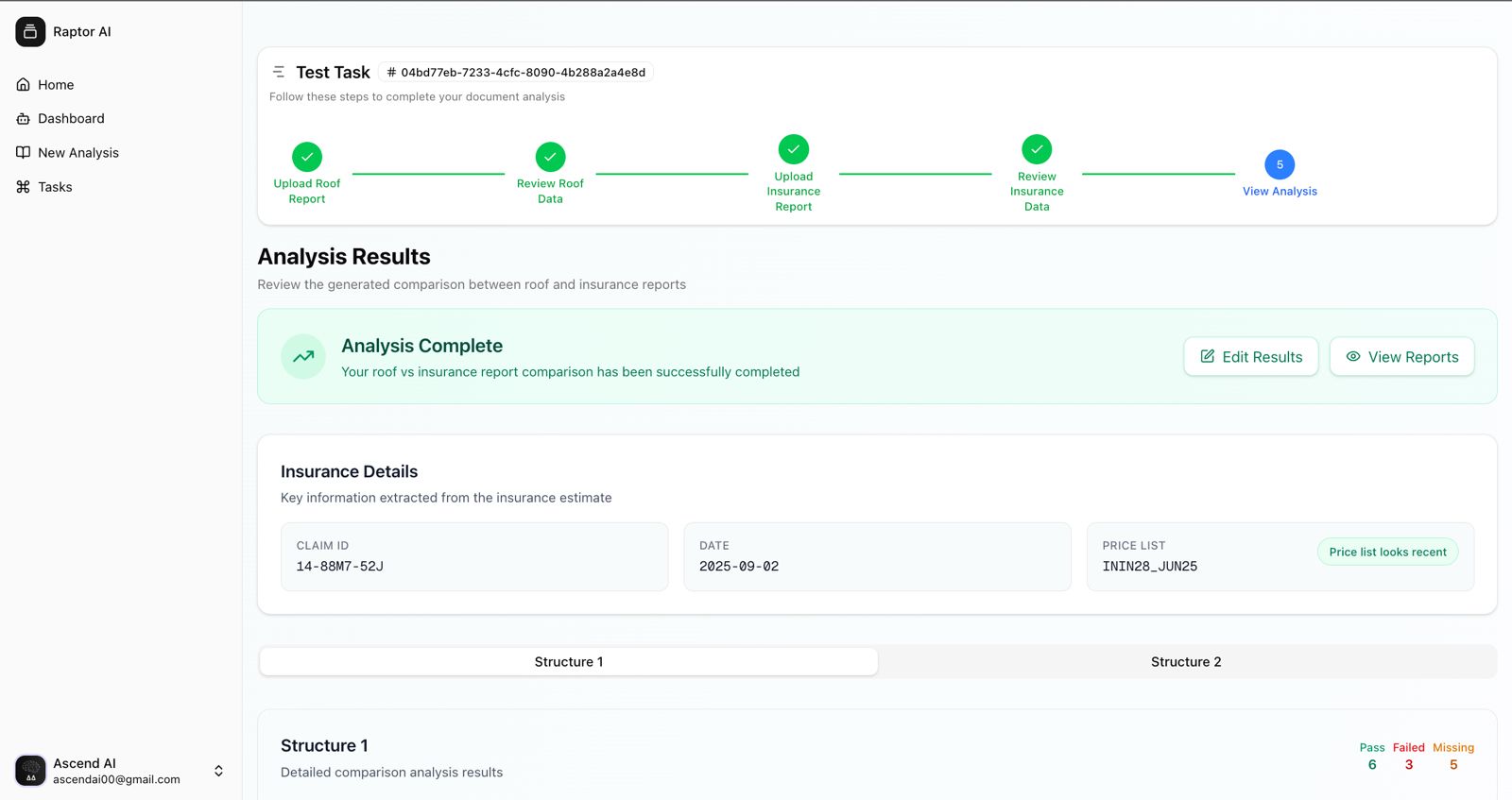Click the Review Roof Data checkmark step
This screenshot has height=800, width=1512.
550,157
